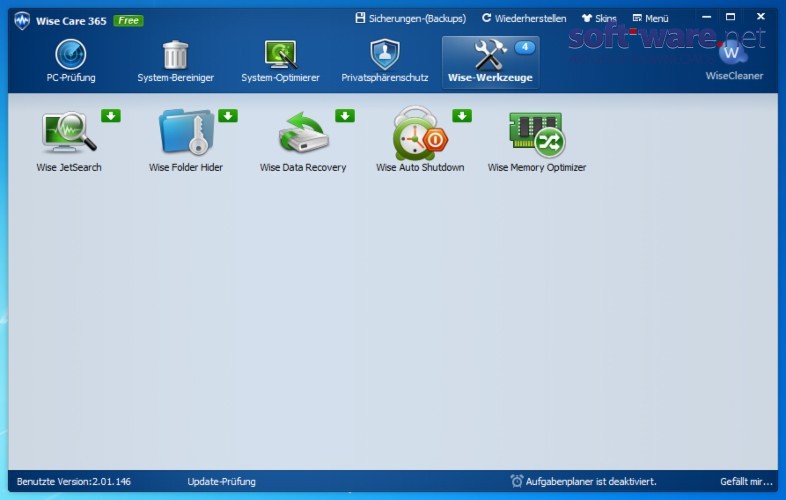Open the Menü dropdown
Viewport: 786px width, 500px height.
click(651, 19)
